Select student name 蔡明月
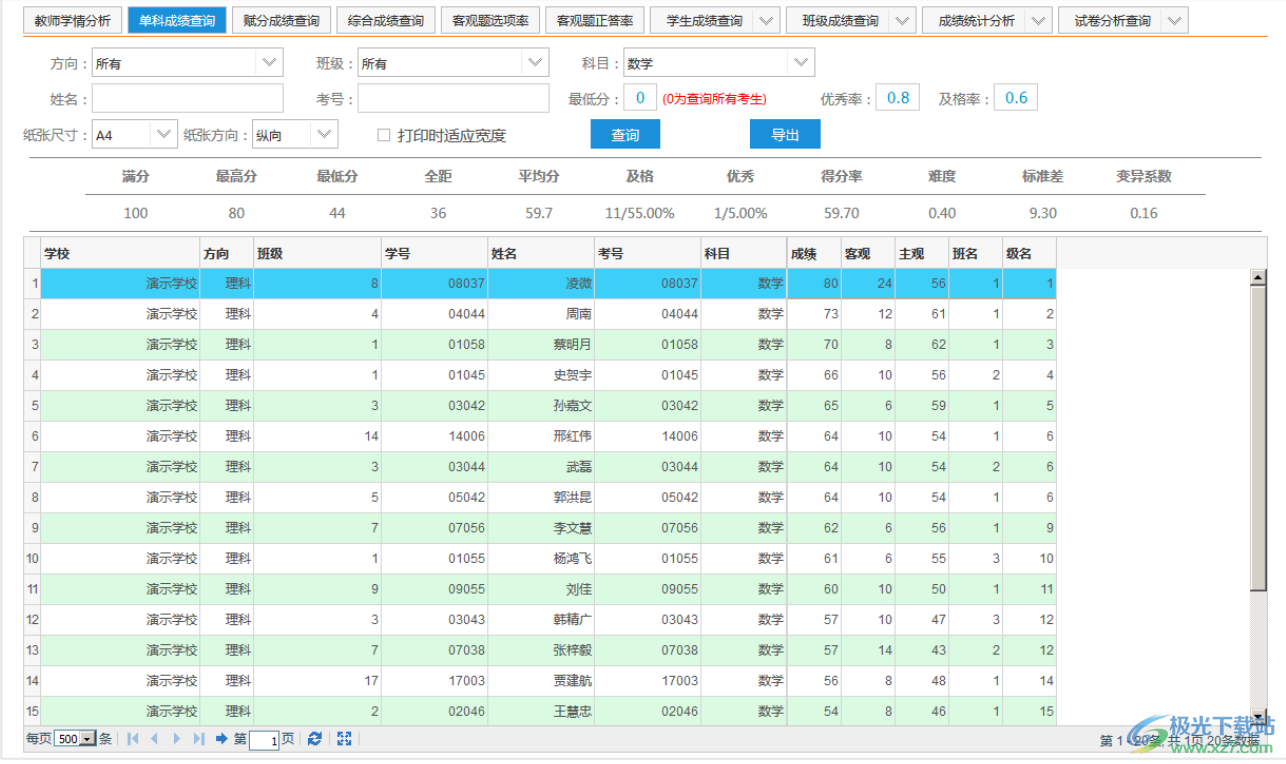Screen dimensions: 1286x764 (573, 345)
